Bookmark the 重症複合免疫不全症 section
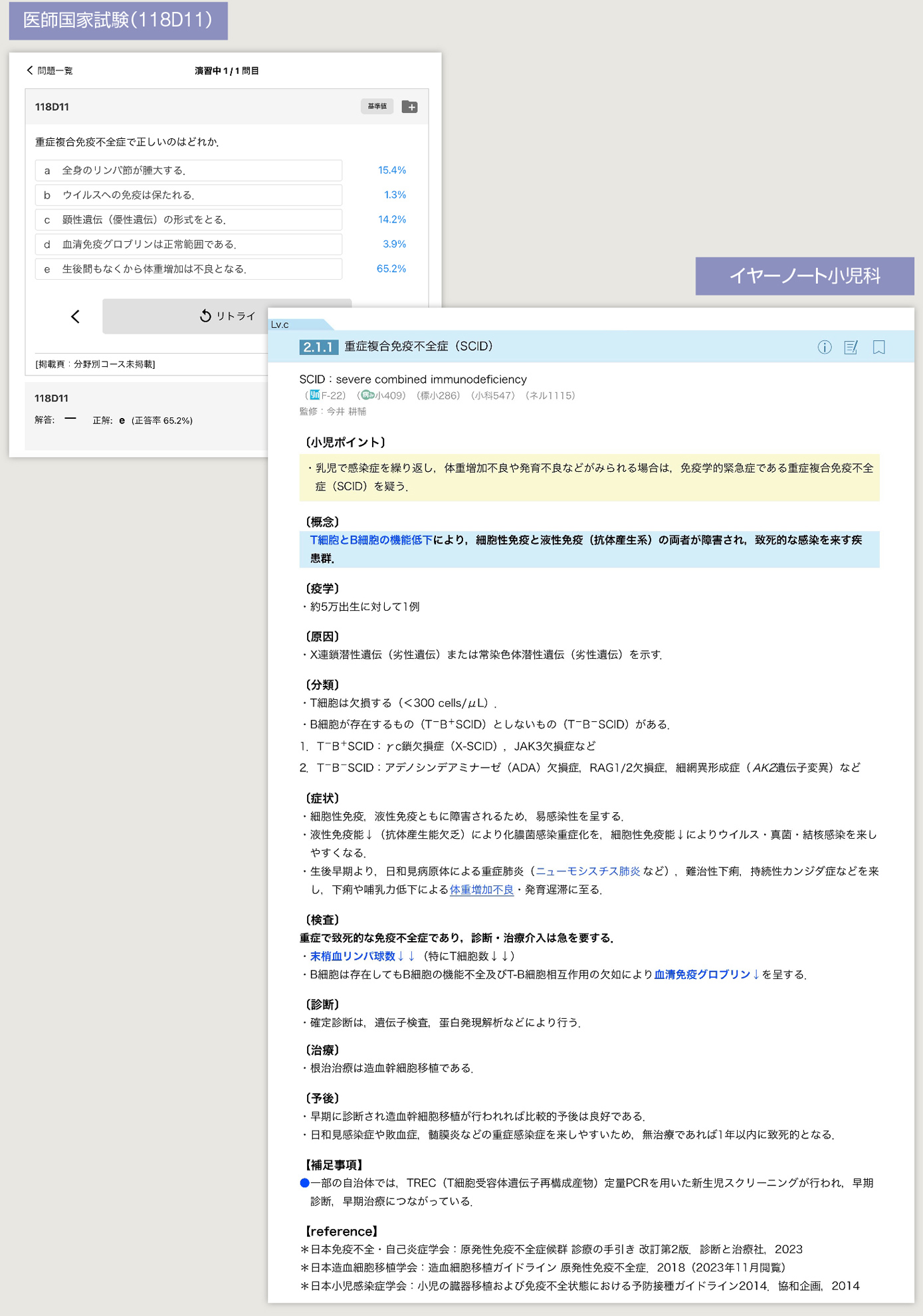The width and height of the screenshot is (923, 1316). [x=878, y=347]
